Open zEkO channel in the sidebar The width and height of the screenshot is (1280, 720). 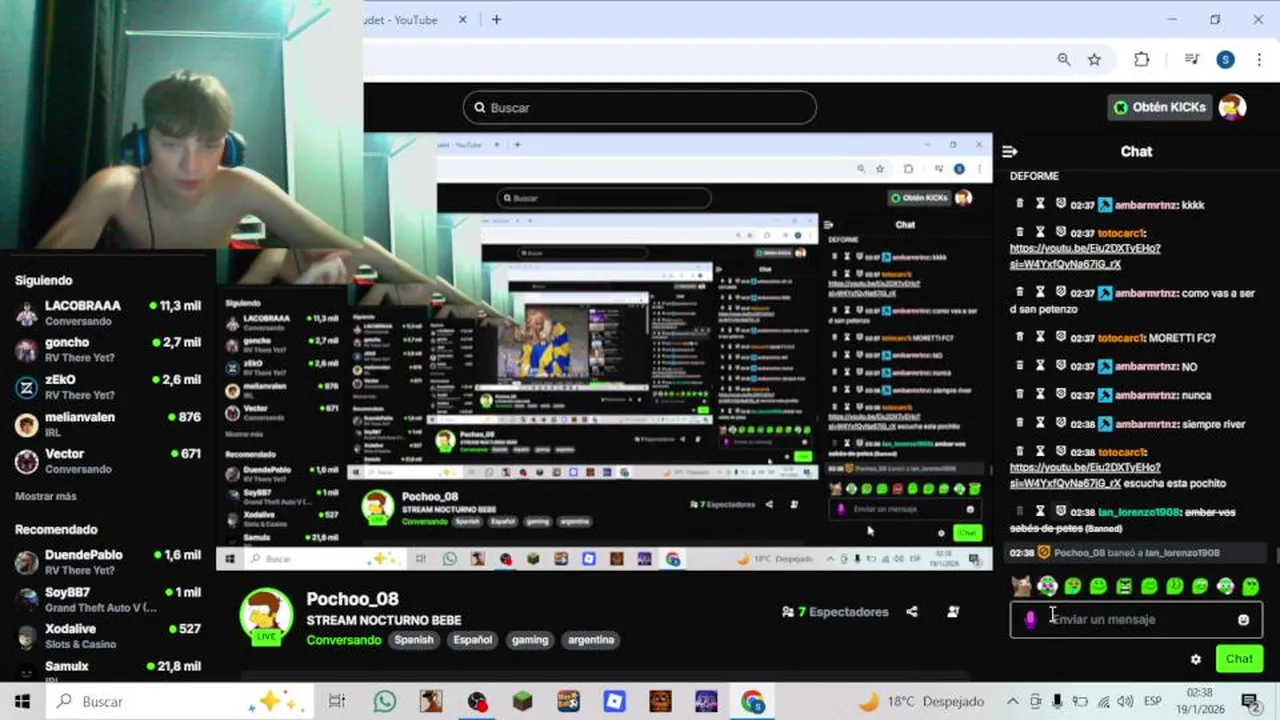[108, 387]
